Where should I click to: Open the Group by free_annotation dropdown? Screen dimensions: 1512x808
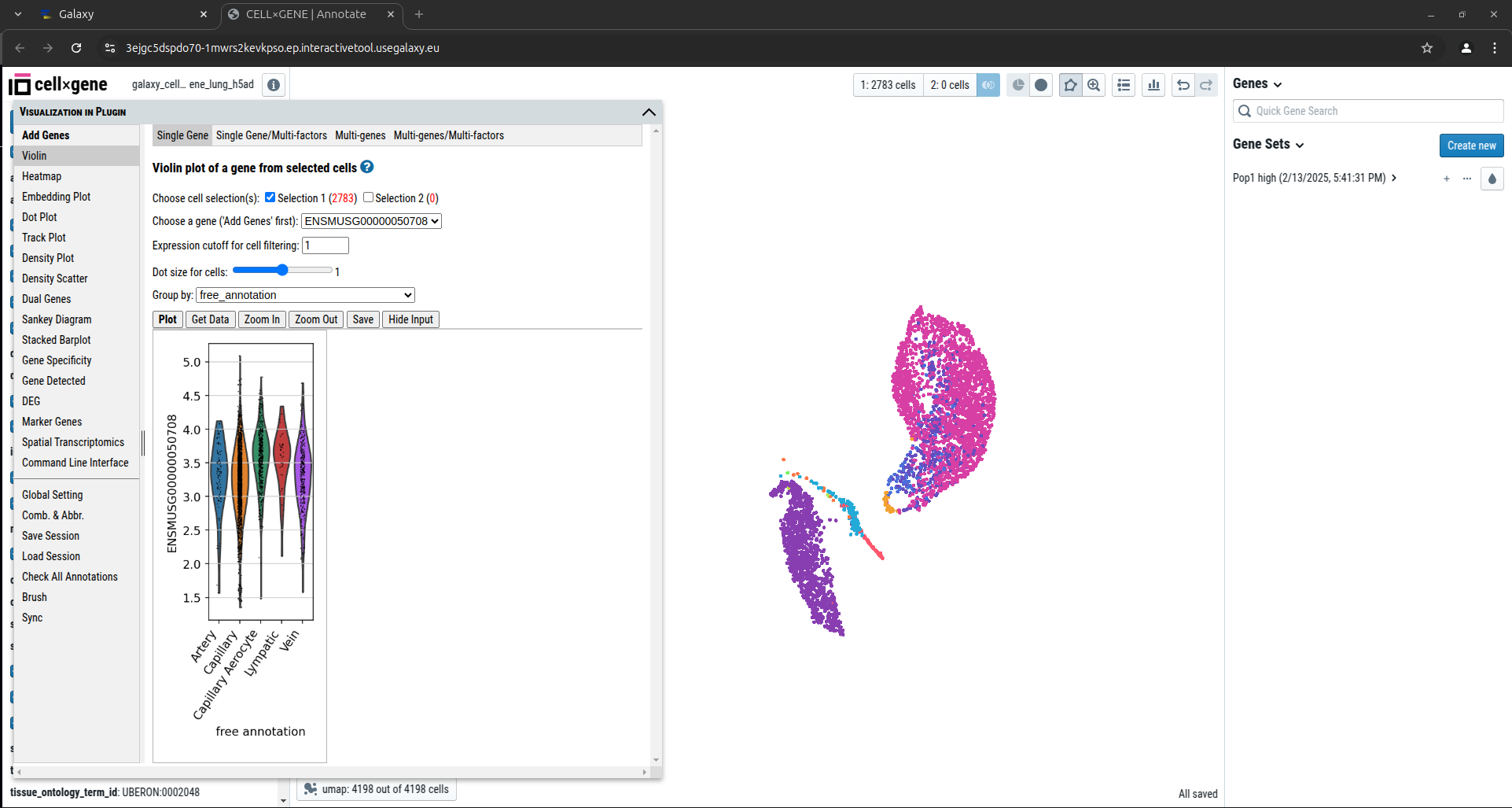click(x=305, y=295)
